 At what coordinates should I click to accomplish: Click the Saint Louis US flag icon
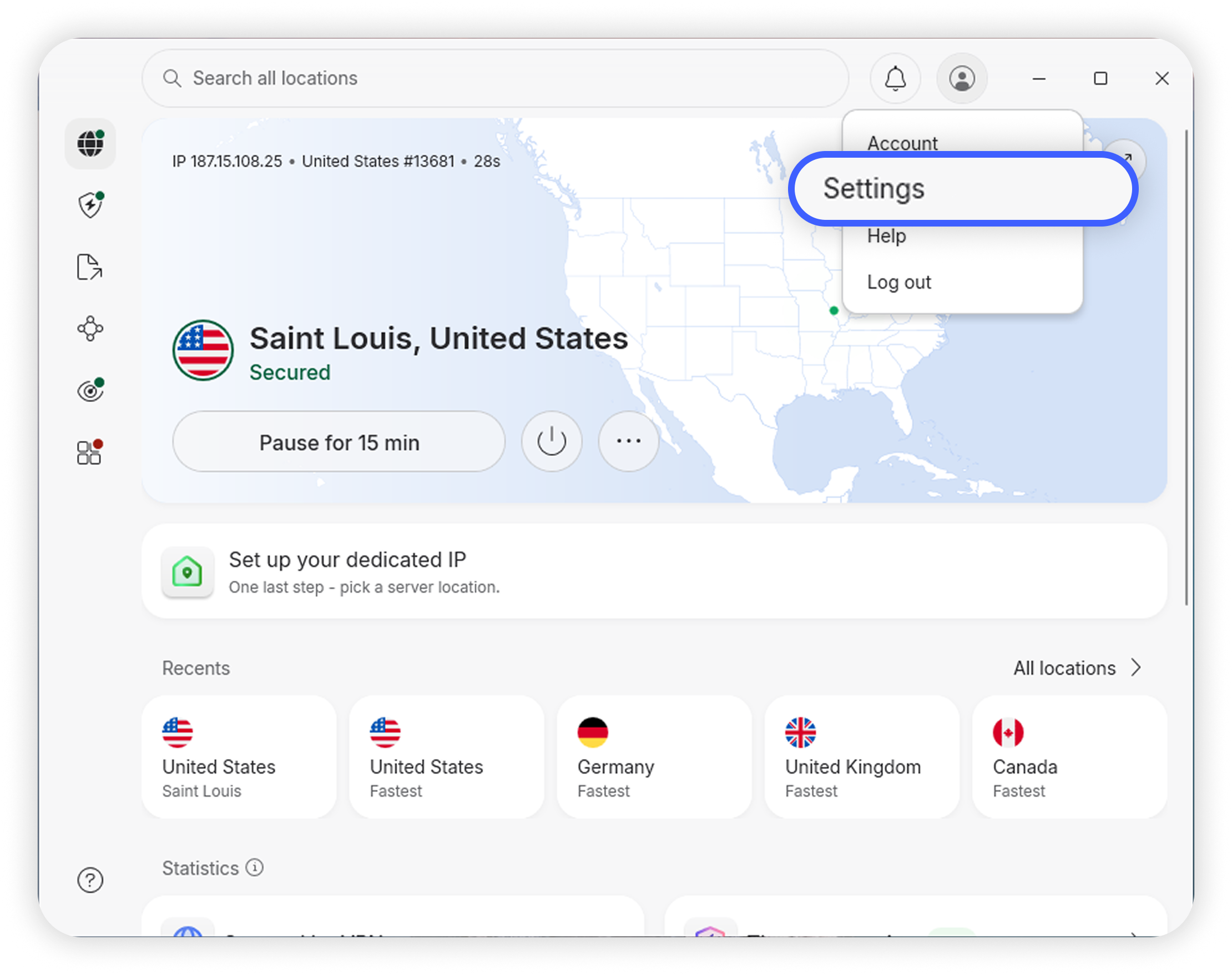[203, 350]
